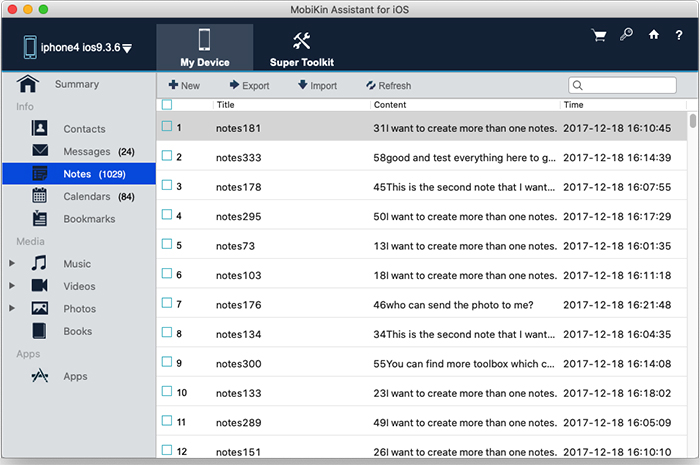Screen dimensions: 700x465
Task: Open Messages (24) in sidebar
Action: (x=99, y=152)
